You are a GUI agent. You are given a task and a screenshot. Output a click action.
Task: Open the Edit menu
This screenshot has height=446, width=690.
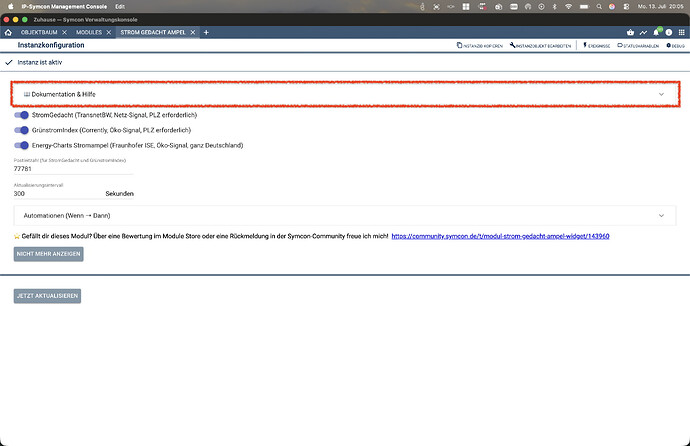click(120, 7)
